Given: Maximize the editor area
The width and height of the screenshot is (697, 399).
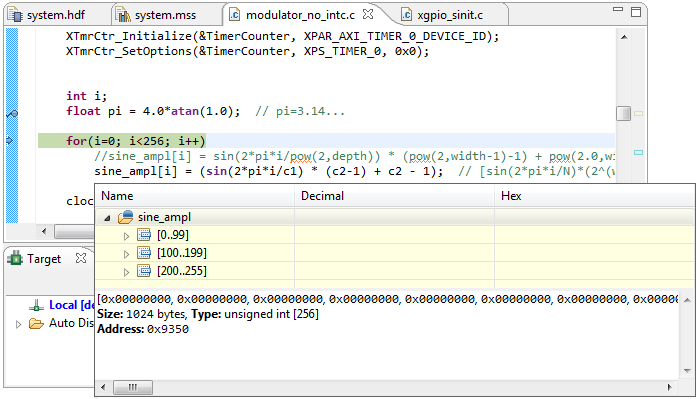Looking at the screenshot, I should (x=636, y=12).
